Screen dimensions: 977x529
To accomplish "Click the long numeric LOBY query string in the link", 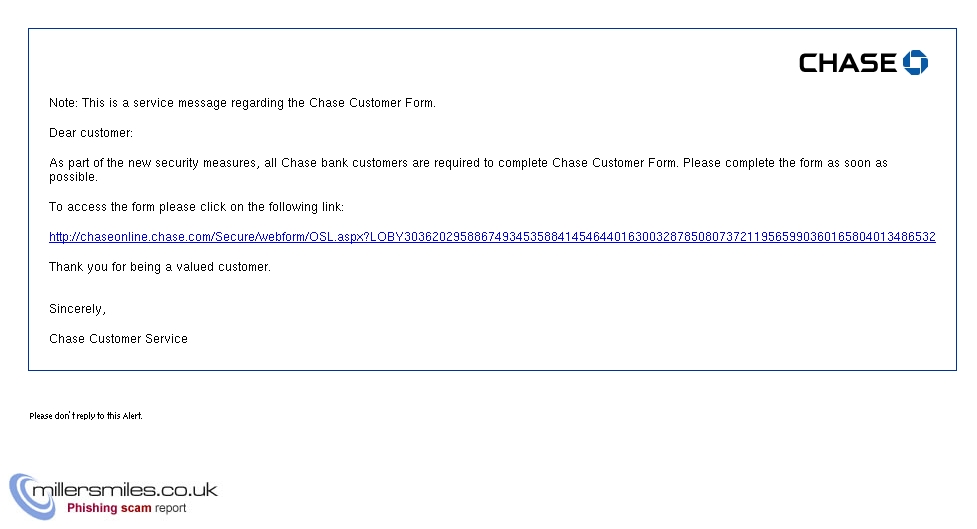I will (653, 237).
